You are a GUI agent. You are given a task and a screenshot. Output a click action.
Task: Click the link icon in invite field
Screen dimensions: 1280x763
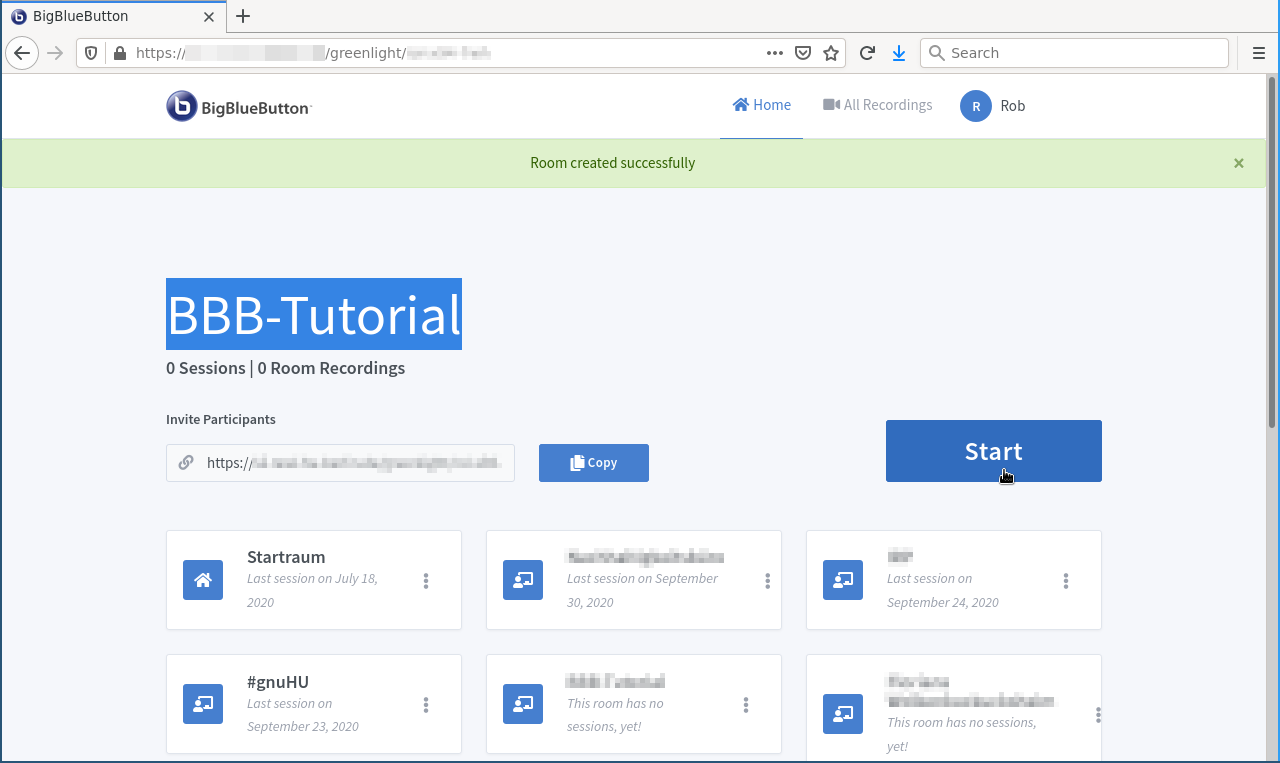186,463
